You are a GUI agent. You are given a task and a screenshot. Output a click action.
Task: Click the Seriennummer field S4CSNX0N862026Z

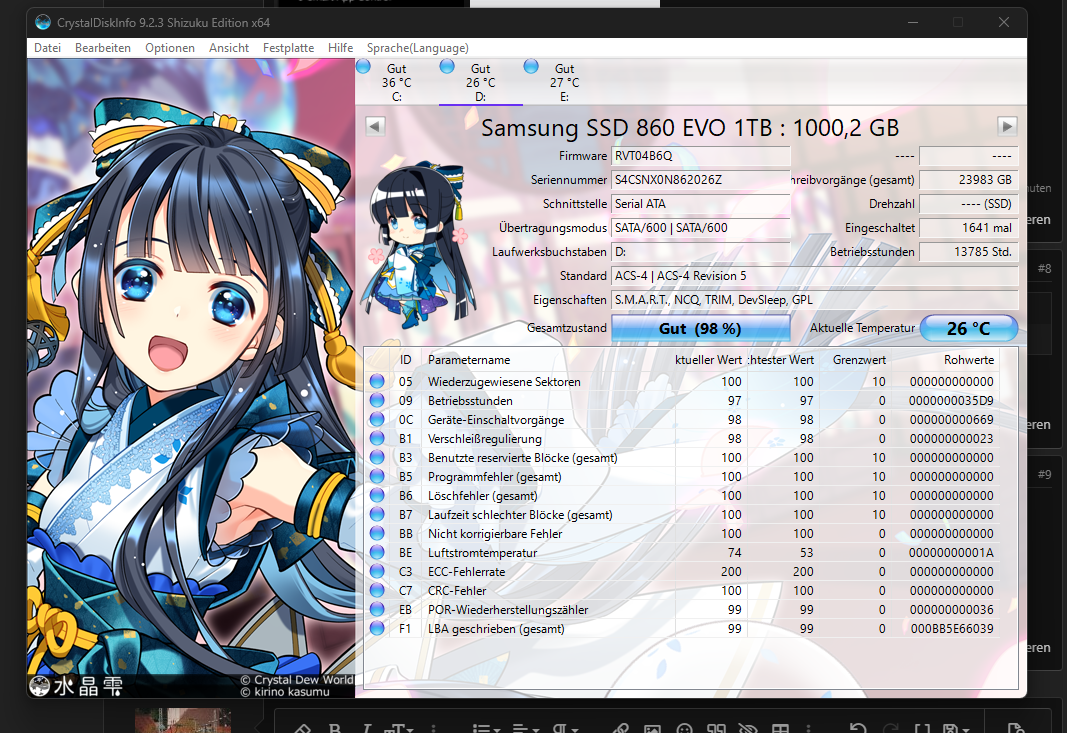700,180
